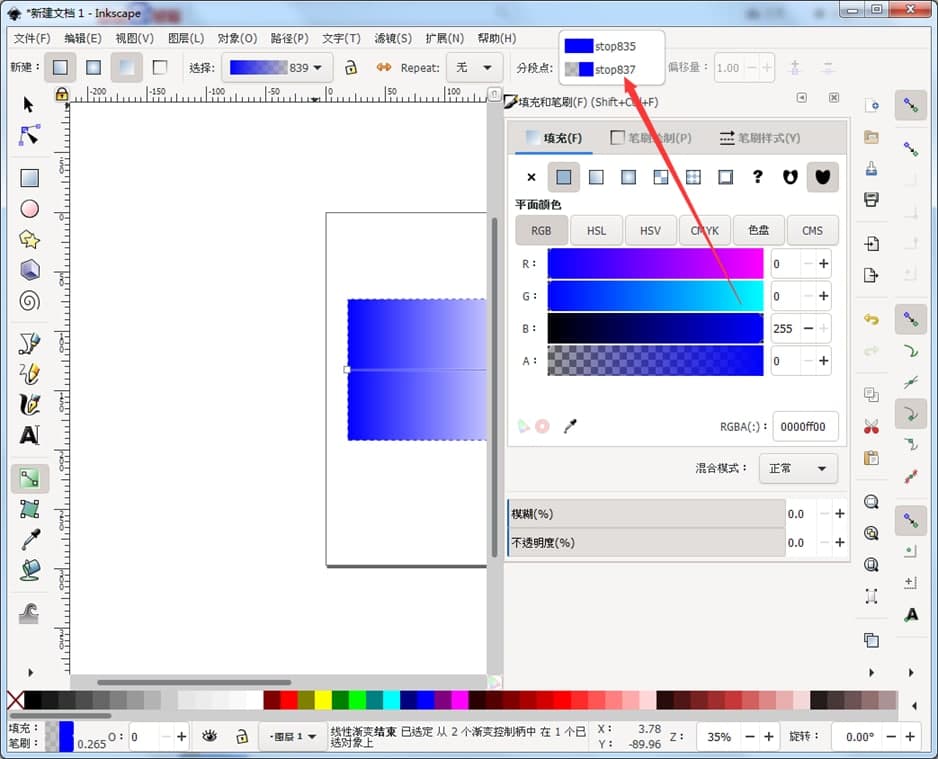Select the Star tool
Image resolution: width=938 pixels, height=759 pixels.
coord(29,239)
